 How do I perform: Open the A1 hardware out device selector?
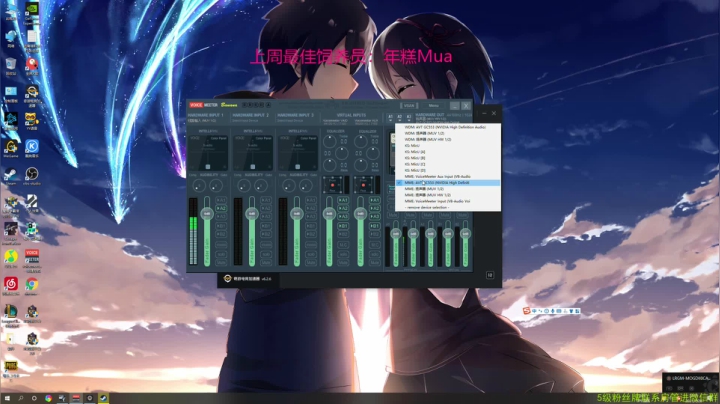390,118
